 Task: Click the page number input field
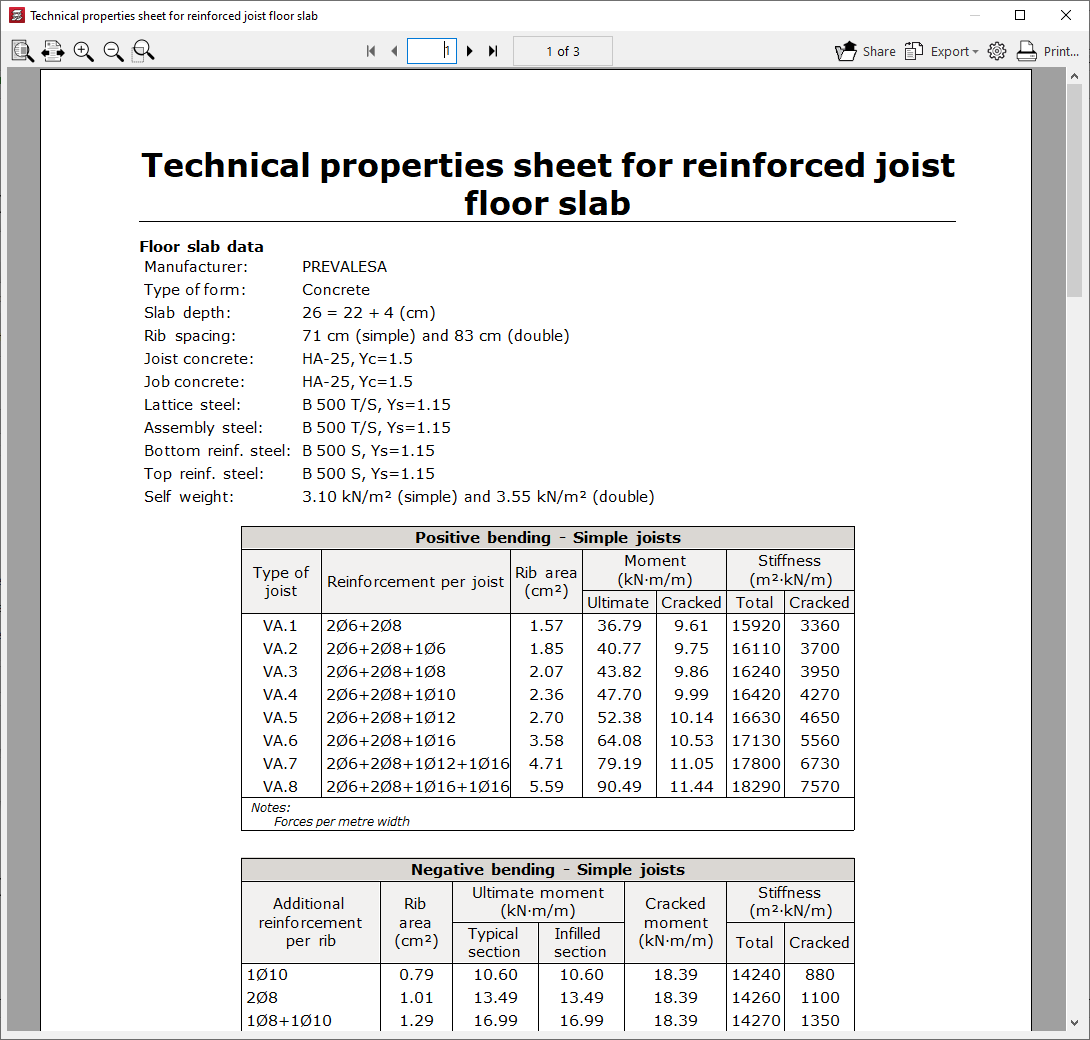(432, 51)
